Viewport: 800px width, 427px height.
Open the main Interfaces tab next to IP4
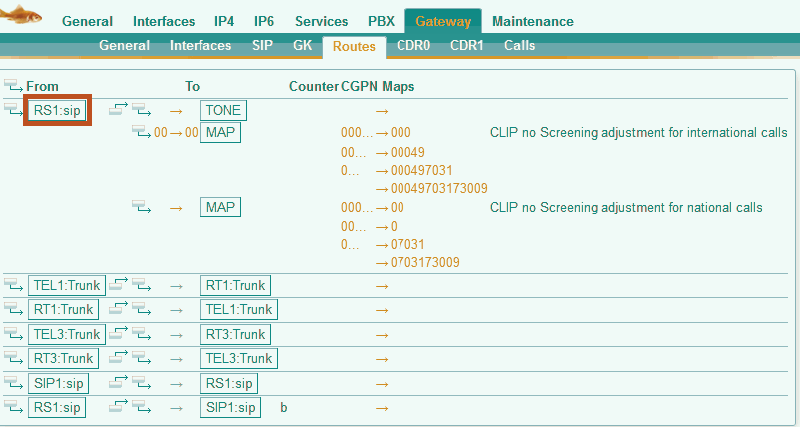click(164, 21)
